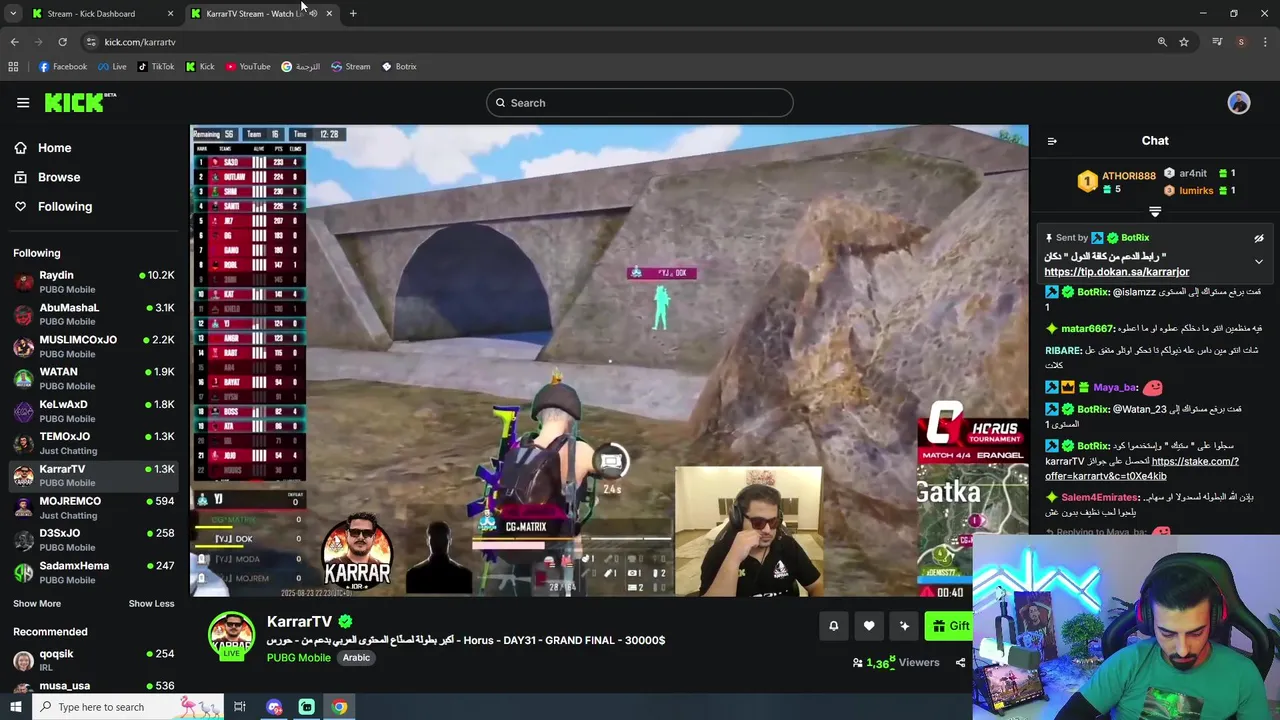Go back with browser back arrow
Screen dimensions: 1280x720
coord(15,42)
